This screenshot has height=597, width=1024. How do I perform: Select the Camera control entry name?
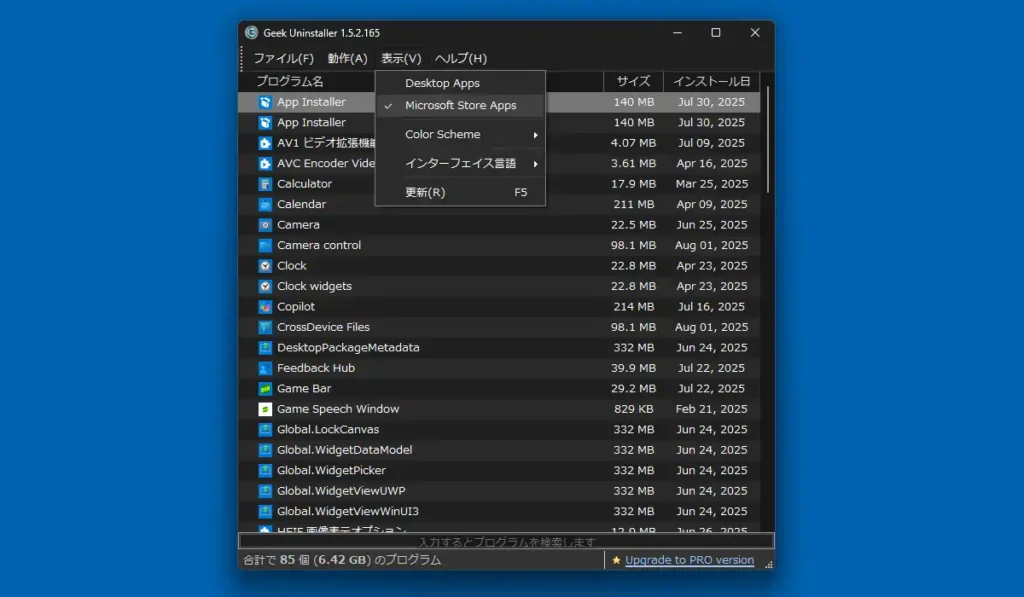319,246
